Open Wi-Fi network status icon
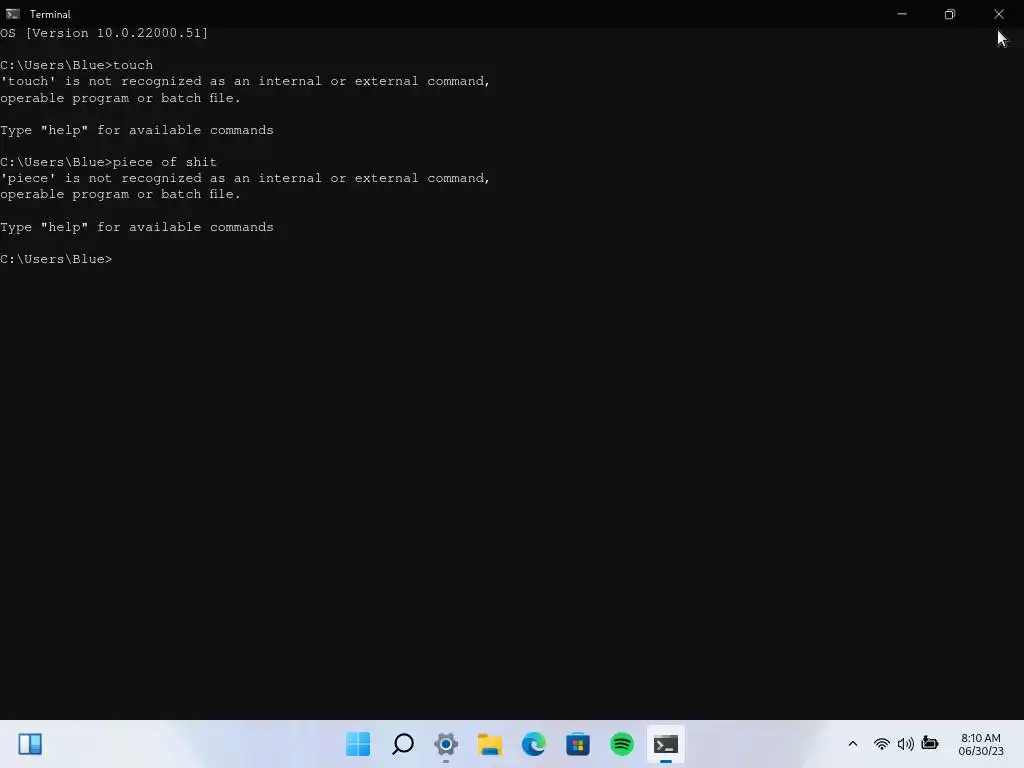Viewport: 1024px width, 768px height. coord(882,744)
